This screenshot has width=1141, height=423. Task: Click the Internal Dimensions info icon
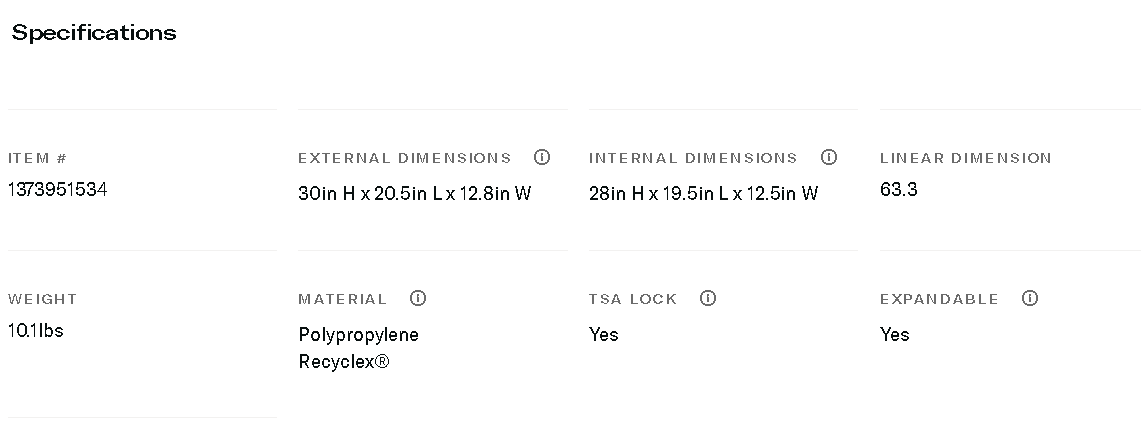(x=828, y=157)
